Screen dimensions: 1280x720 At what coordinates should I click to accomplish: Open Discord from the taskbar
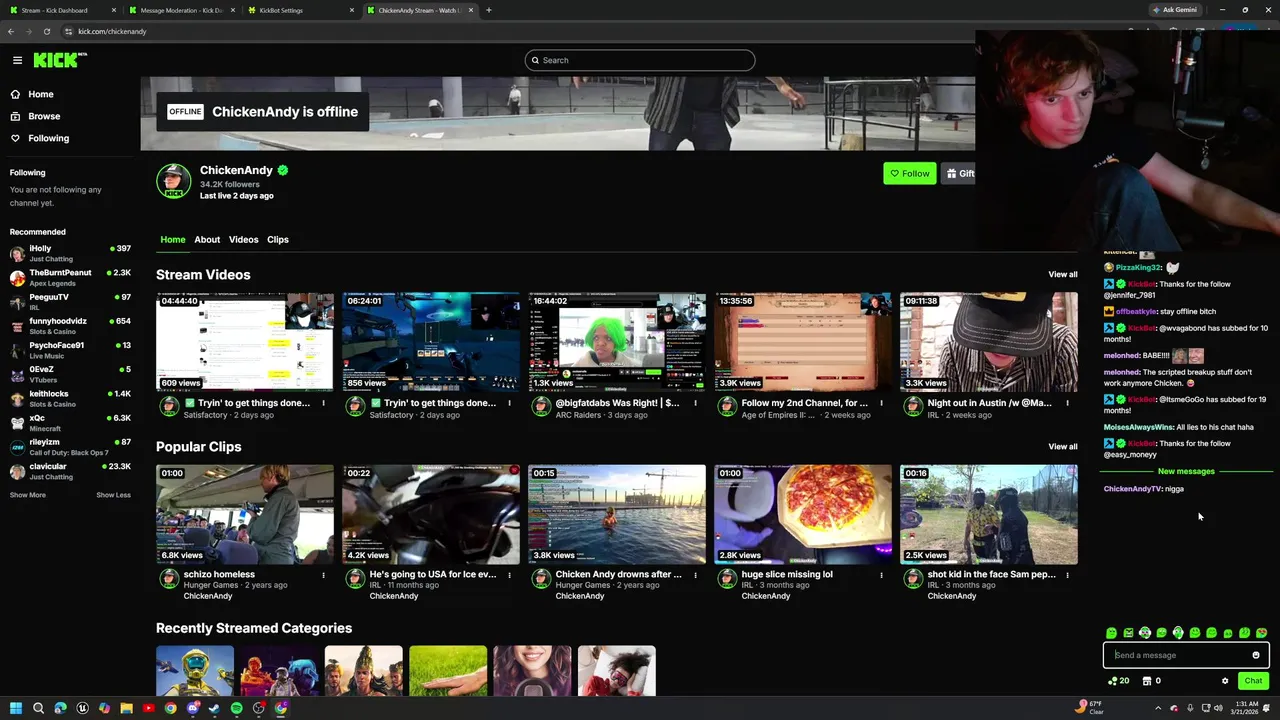click(x=192, y=708)
